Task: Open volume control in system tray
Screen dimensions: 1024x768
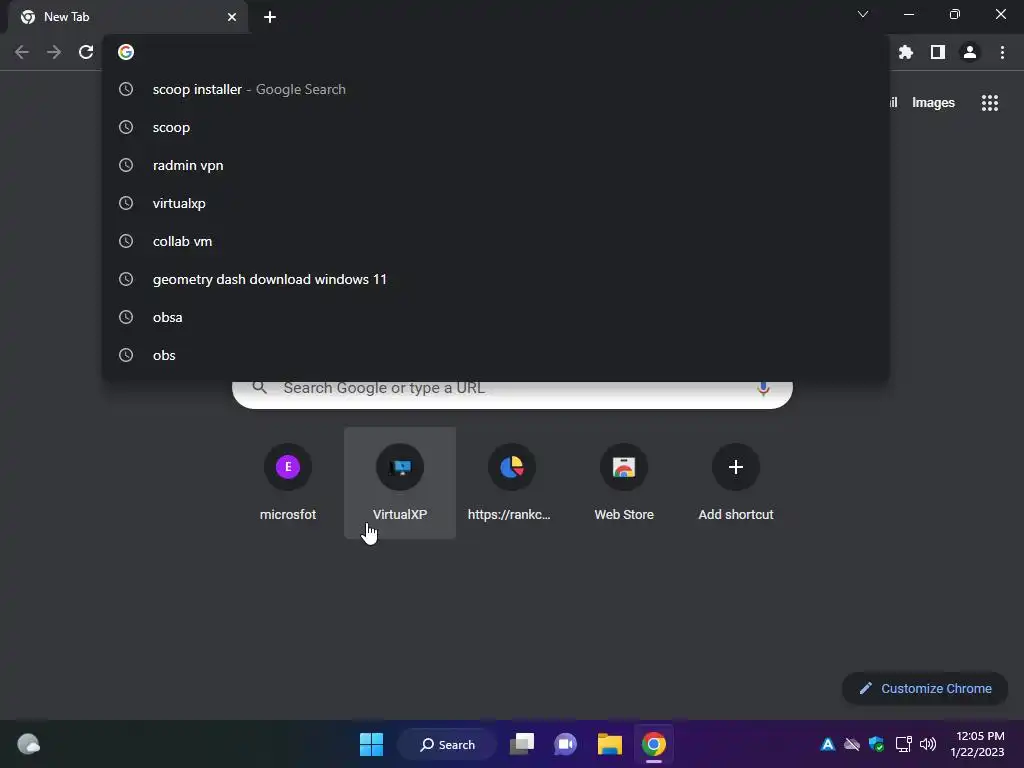Action: (927, 744)
